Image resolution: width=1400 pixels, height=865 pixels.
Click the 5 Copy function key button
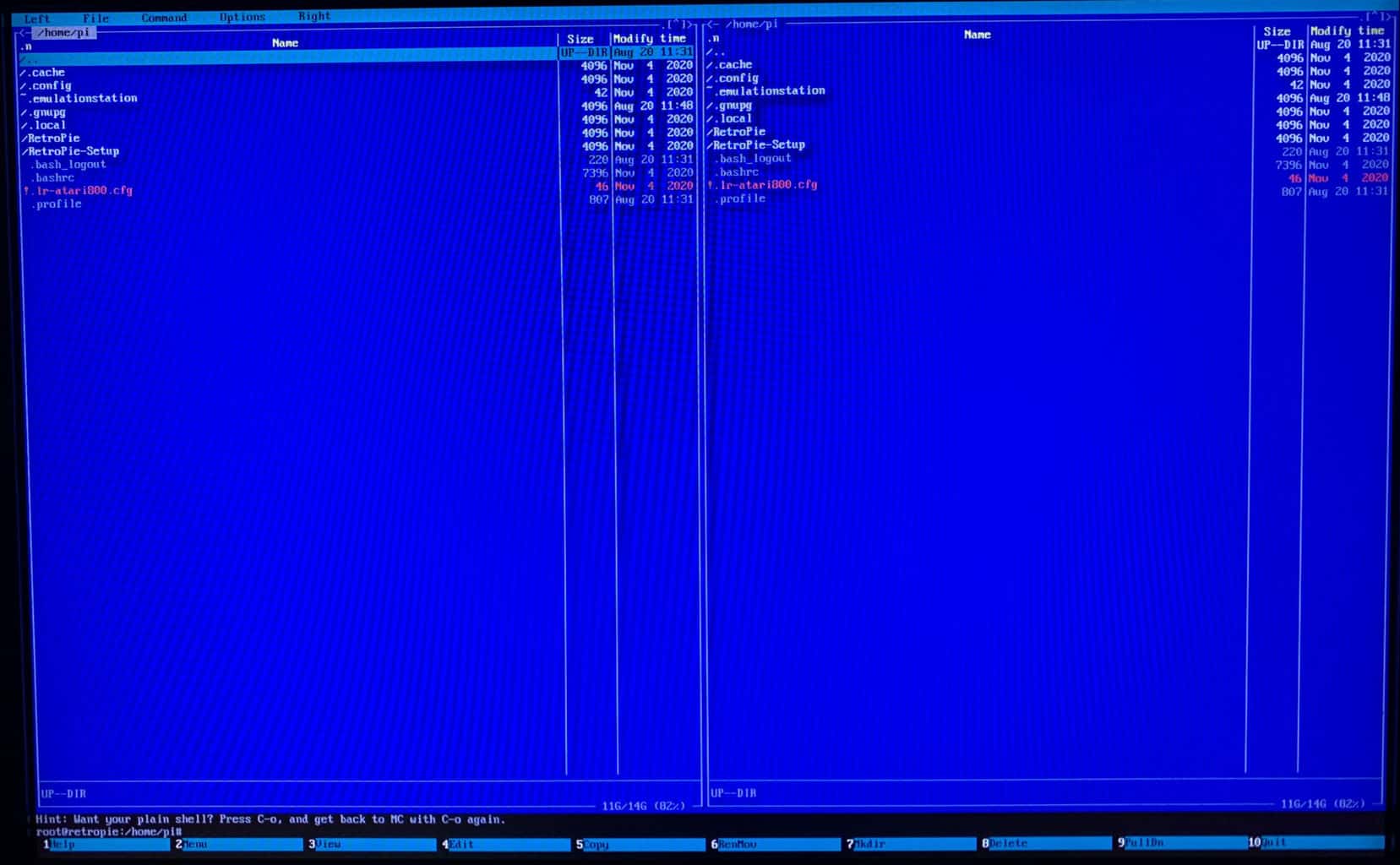click(640, 844)
